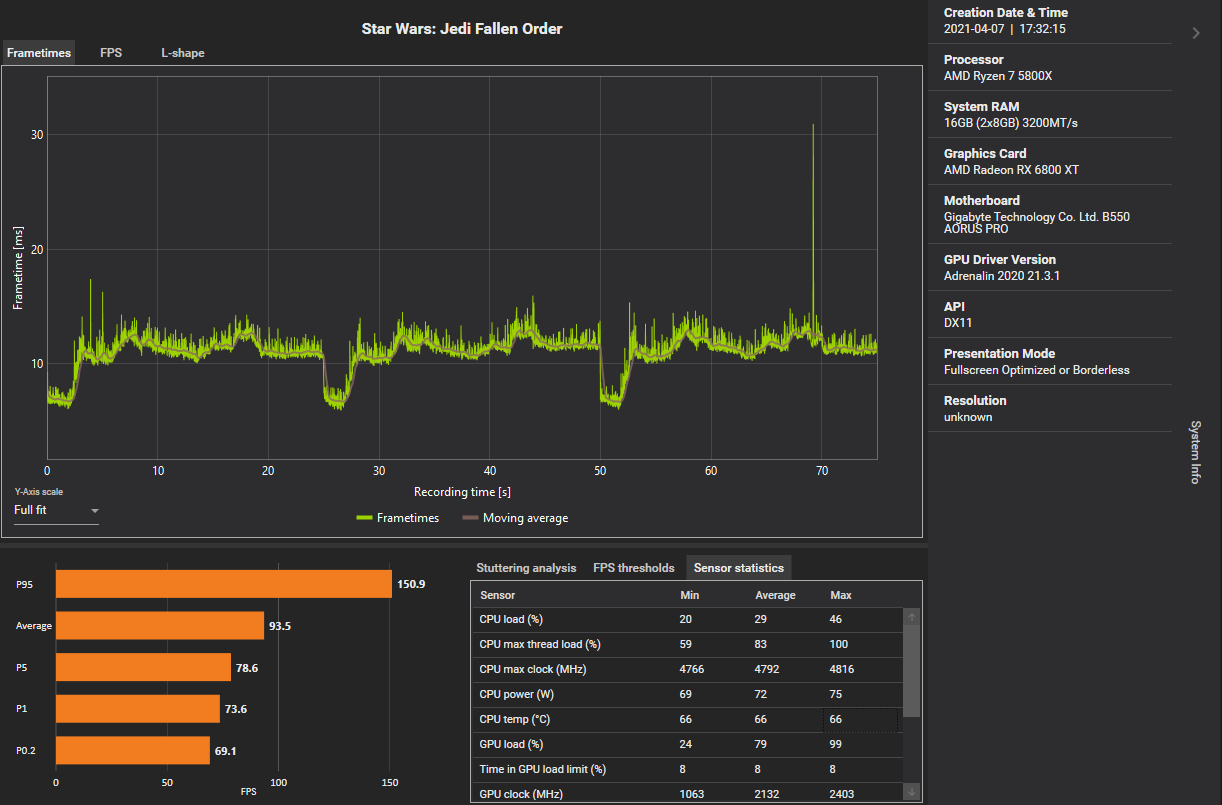The height and width of the screenshot is (805, 1222).
Task: Click the Average FPS orange bar
Action: click(160, 626)
